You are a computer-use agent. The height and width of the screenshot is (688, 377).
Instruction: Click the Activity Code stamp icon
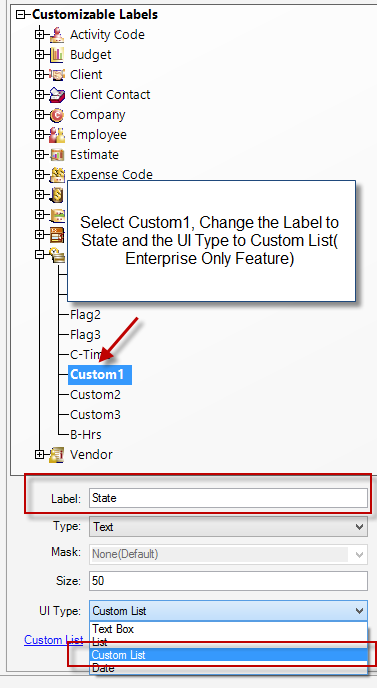coord(57,34)
